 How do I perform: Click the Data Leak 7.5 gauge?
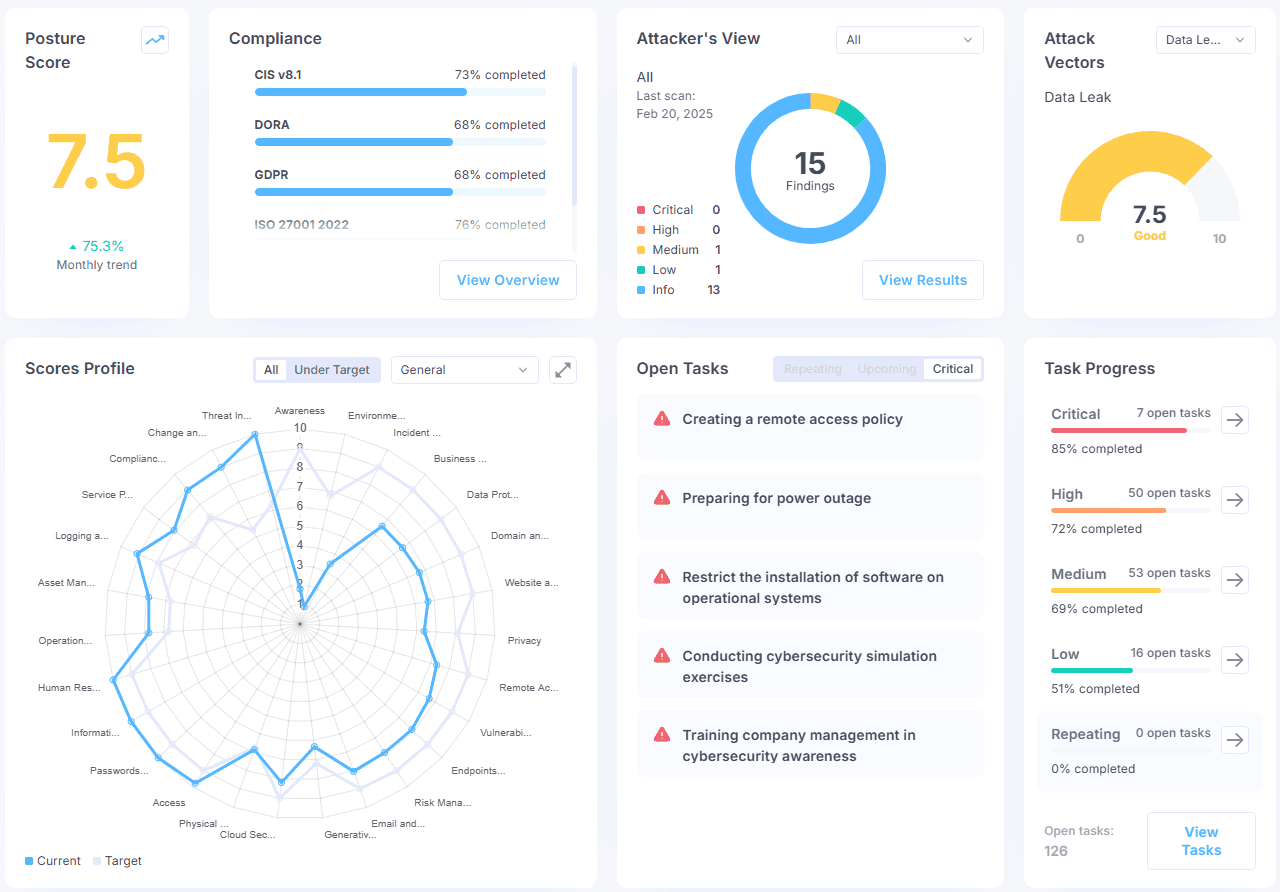tap(1149, 177)
